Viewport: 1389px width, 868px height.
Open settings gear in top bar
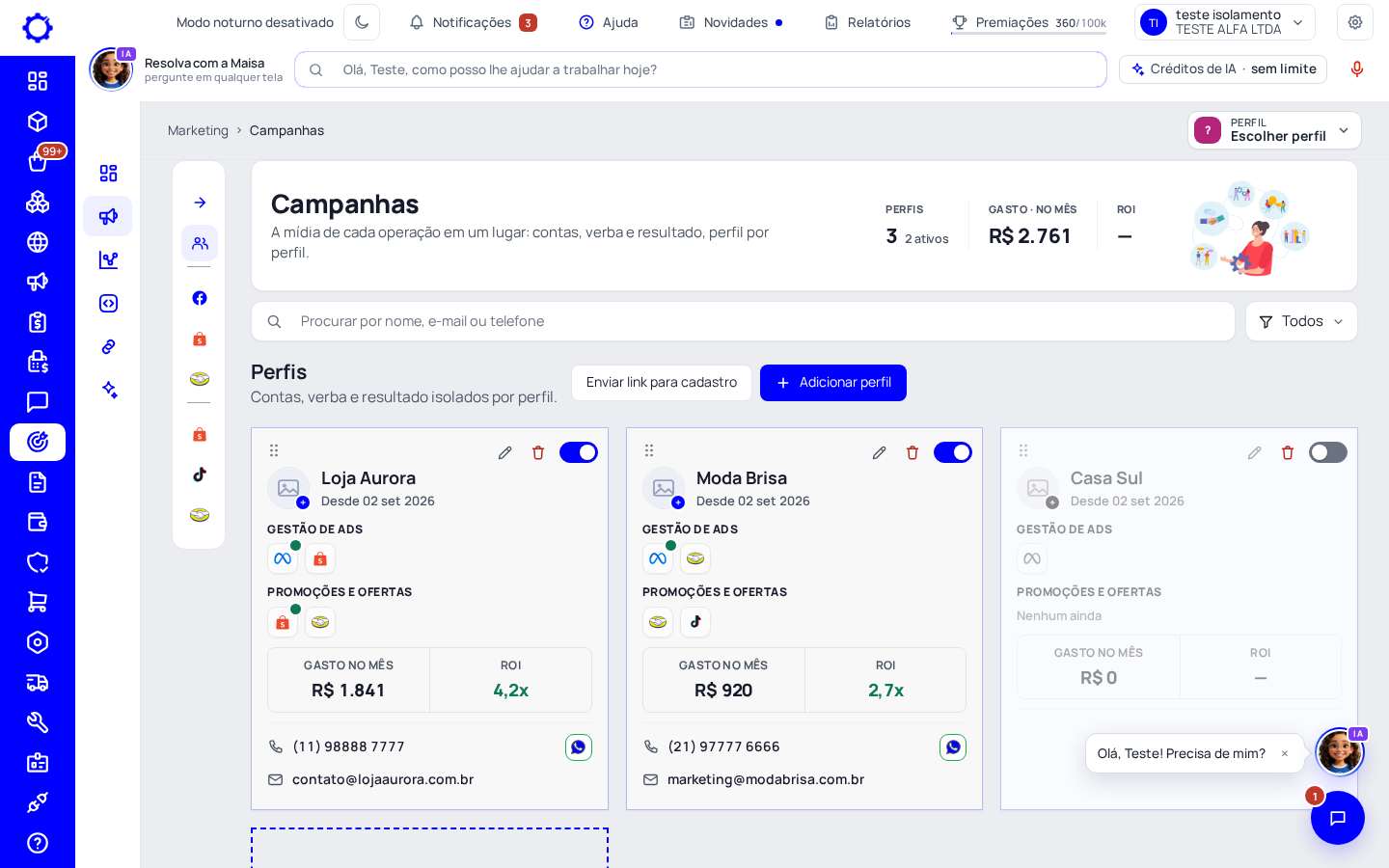click(x=1355, y=22)
